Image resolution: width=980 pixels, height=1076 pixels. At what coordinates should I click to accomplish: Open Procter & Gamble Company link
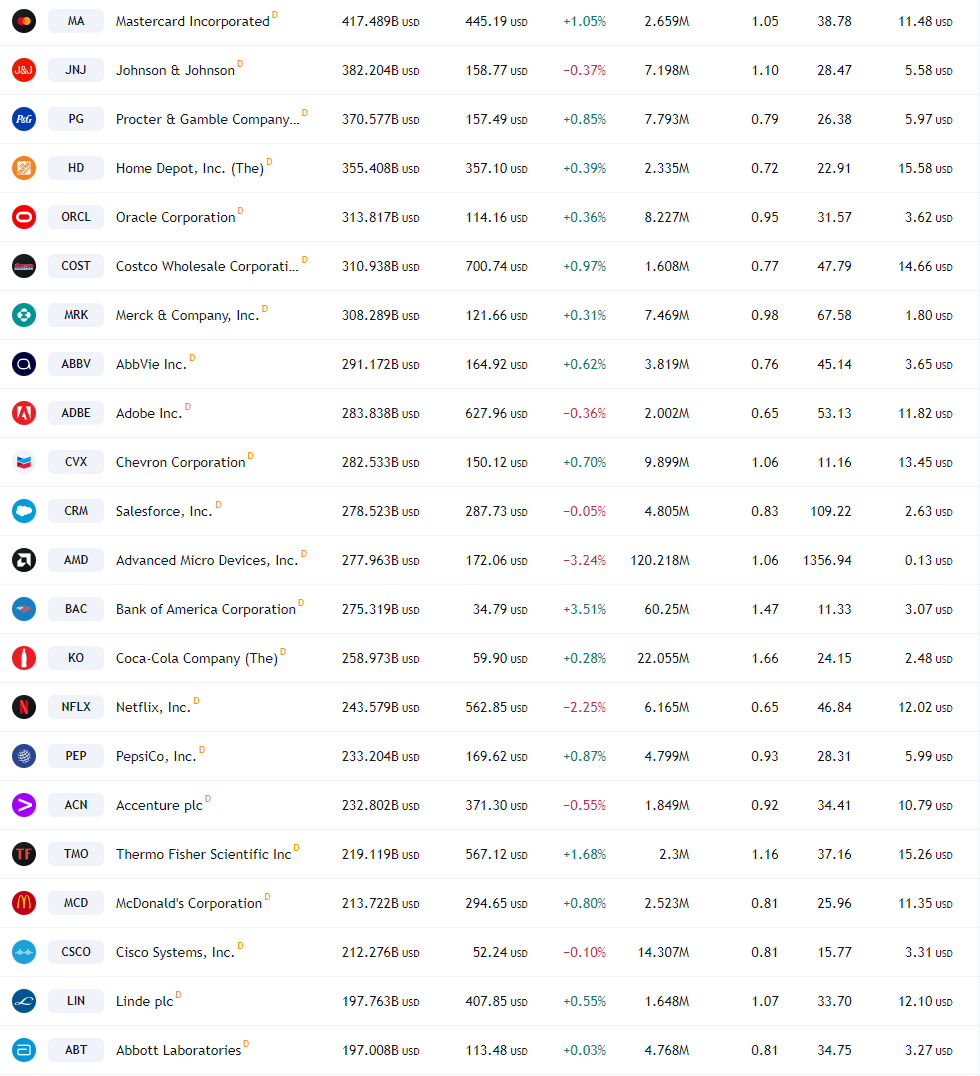[208, 119]
